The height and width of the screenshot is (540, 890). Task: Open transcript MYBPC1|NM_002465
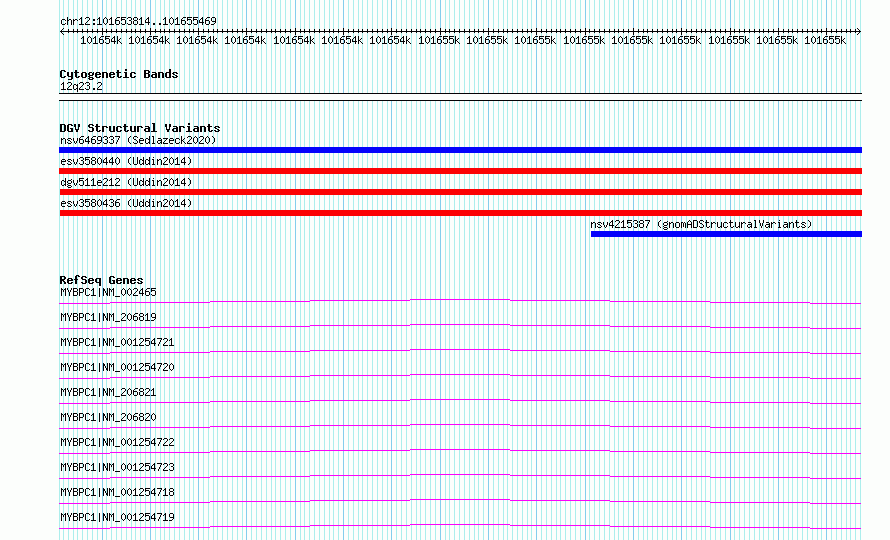(108, 292)
